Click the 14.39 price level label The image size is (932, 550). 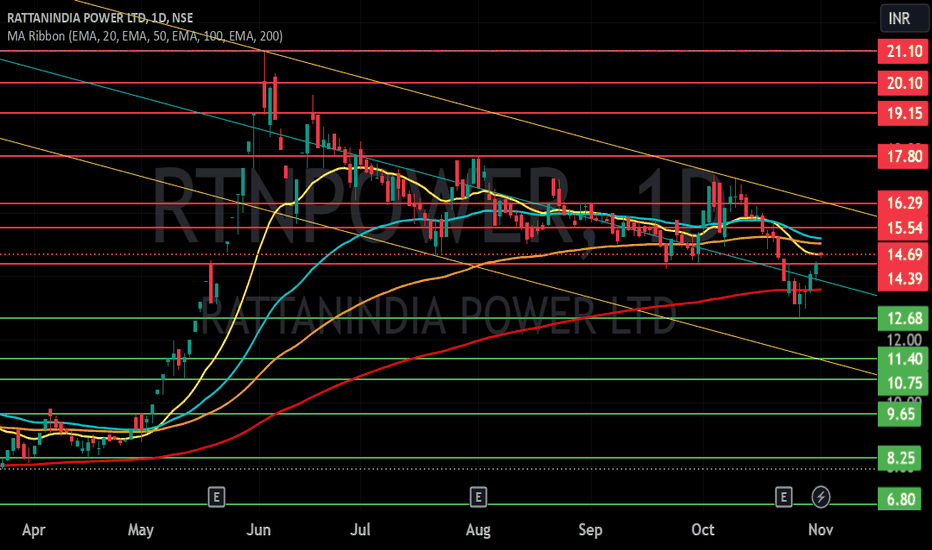point(903,278)
